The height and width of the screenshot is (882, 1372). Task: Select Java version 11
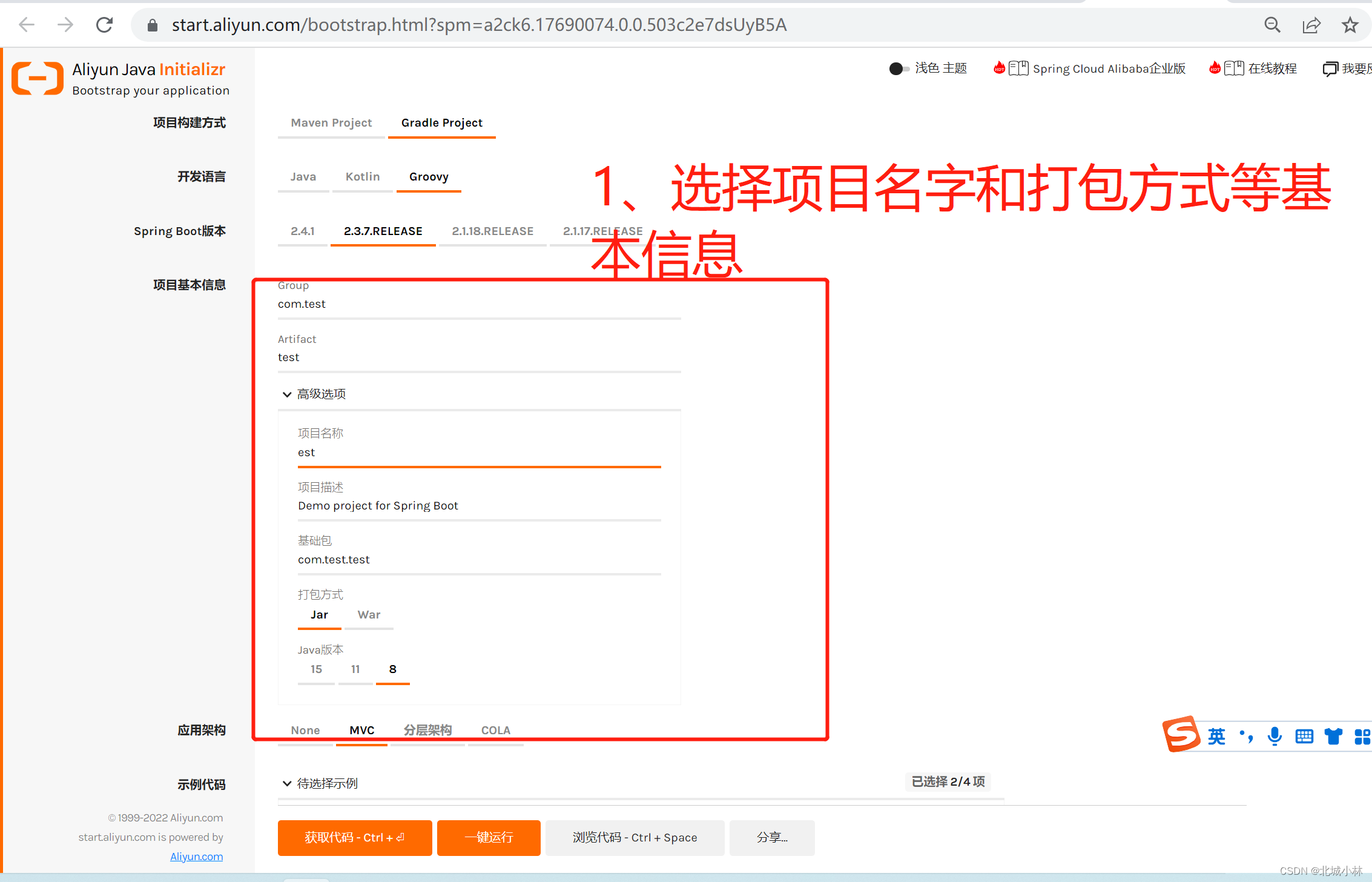pyautogui.click(x=355, y=669)
